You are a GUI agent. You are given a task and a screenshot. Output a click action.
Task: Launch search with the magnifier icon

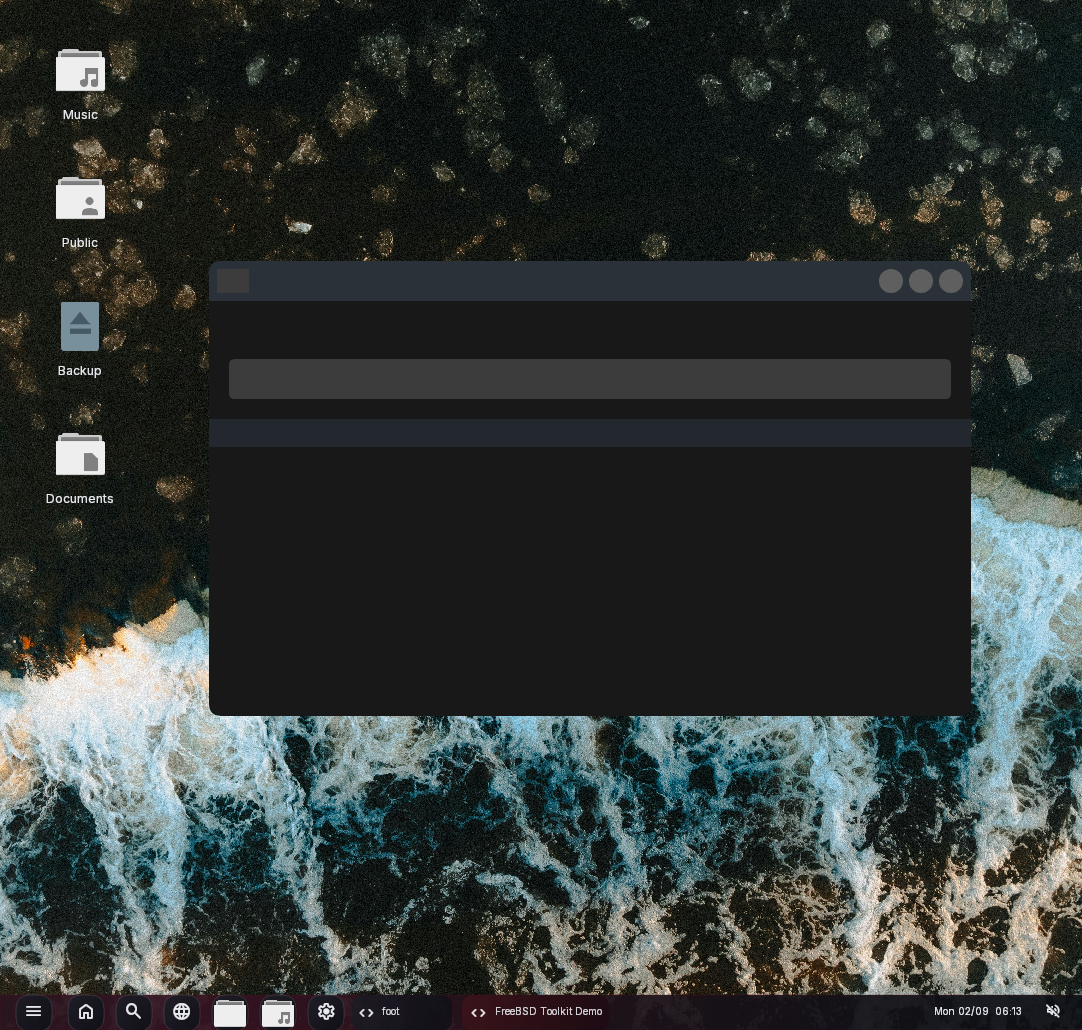coord(133,1012)
